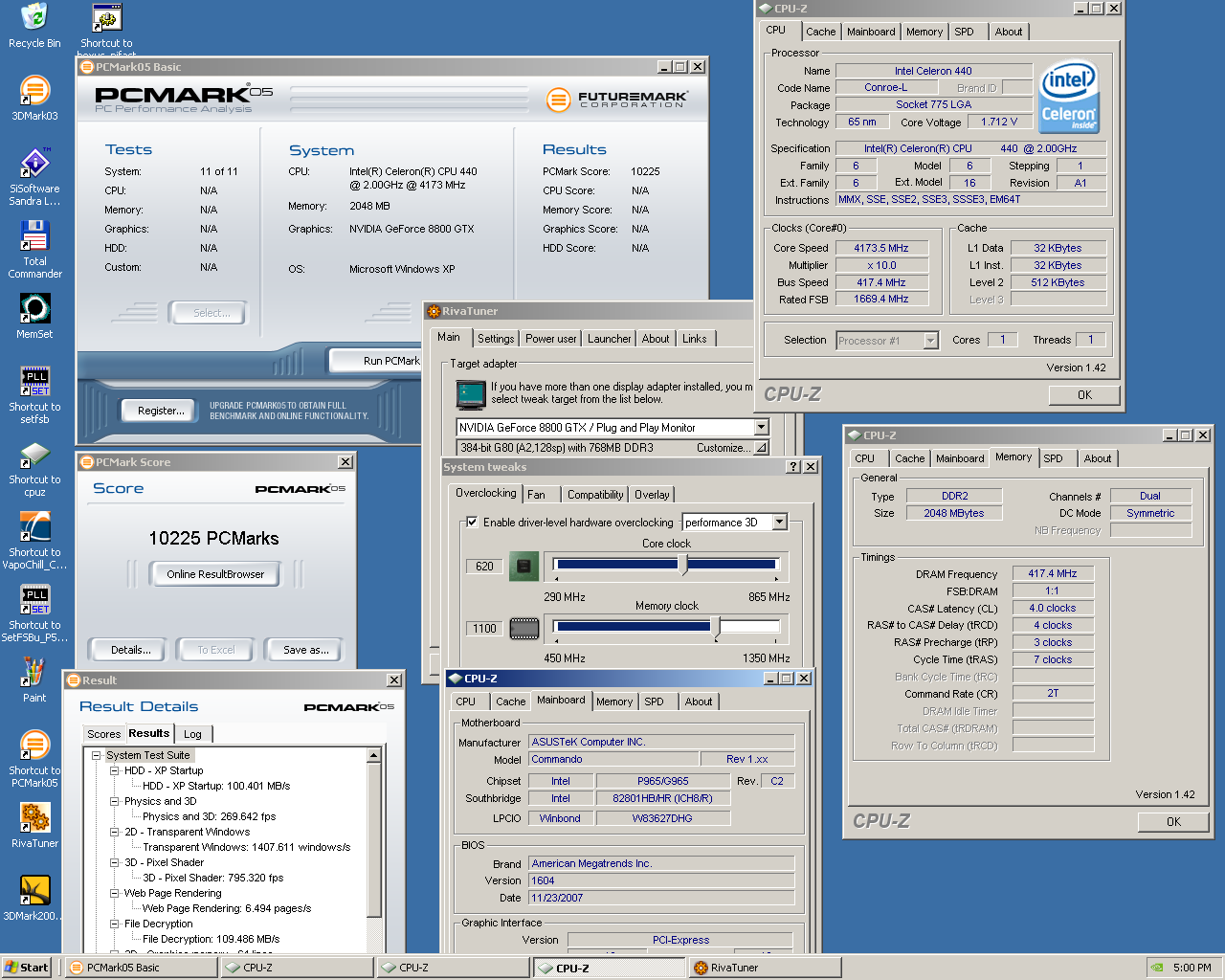
Task: Collapse the HDD - XP Startup node
Action: tap(114, 770)
